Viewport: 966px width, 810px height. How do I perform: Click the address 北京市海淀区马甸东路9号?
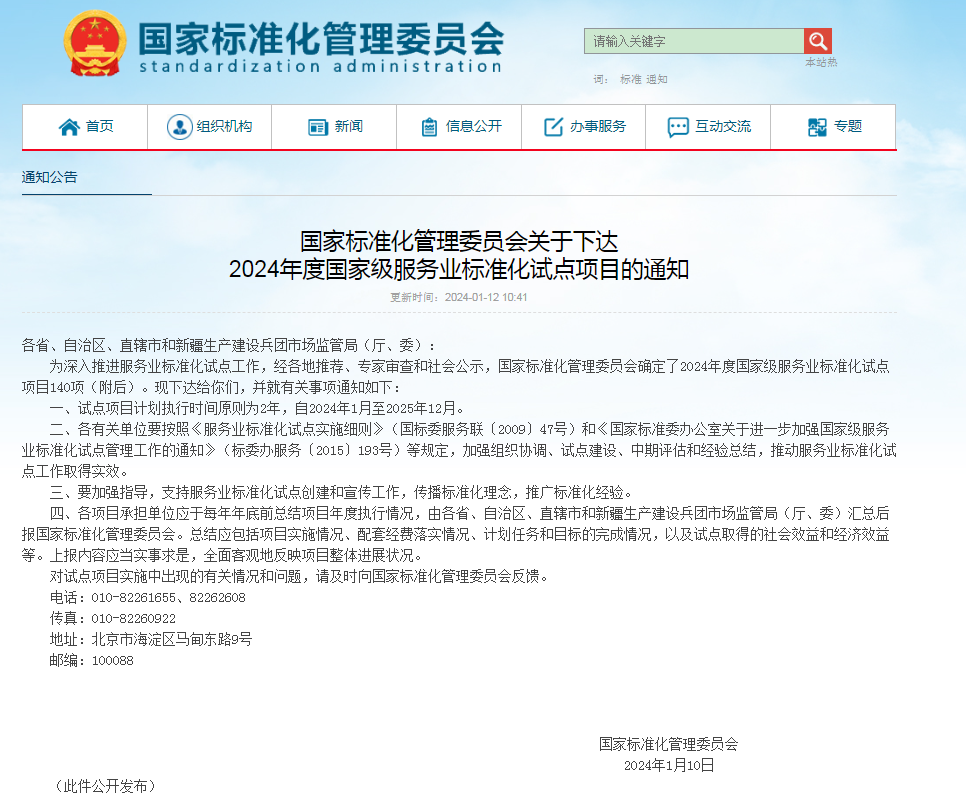[x=172, y=639]
